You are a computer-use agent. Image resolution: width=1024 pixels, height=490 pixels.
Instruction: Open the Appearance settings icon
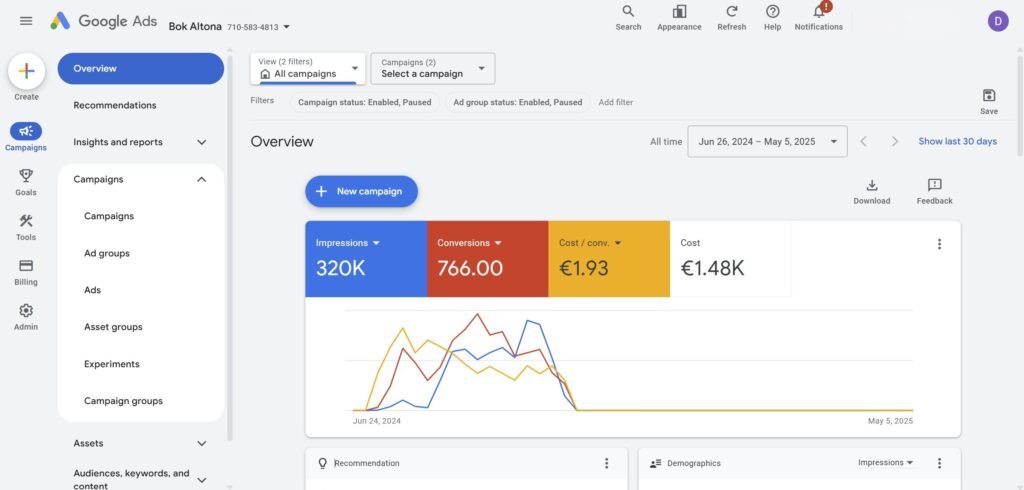(x=679, y=12)
